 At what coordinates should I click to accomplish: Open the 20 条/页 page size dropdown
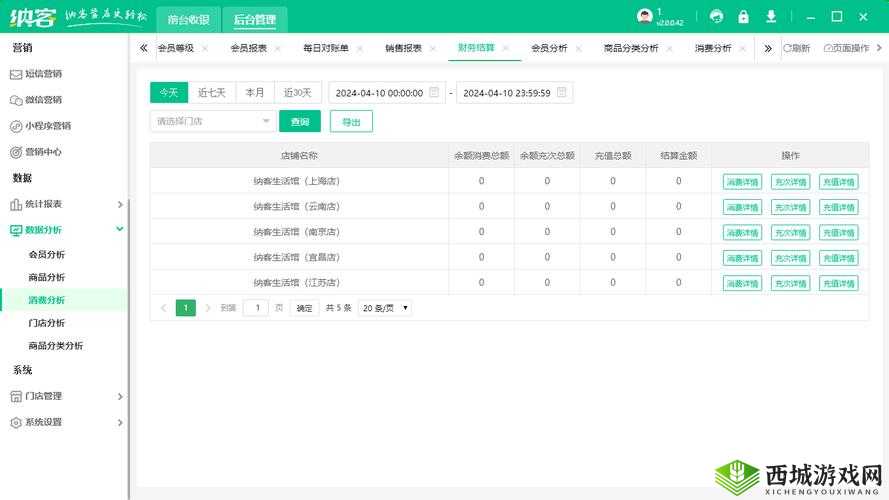(386, 308)
